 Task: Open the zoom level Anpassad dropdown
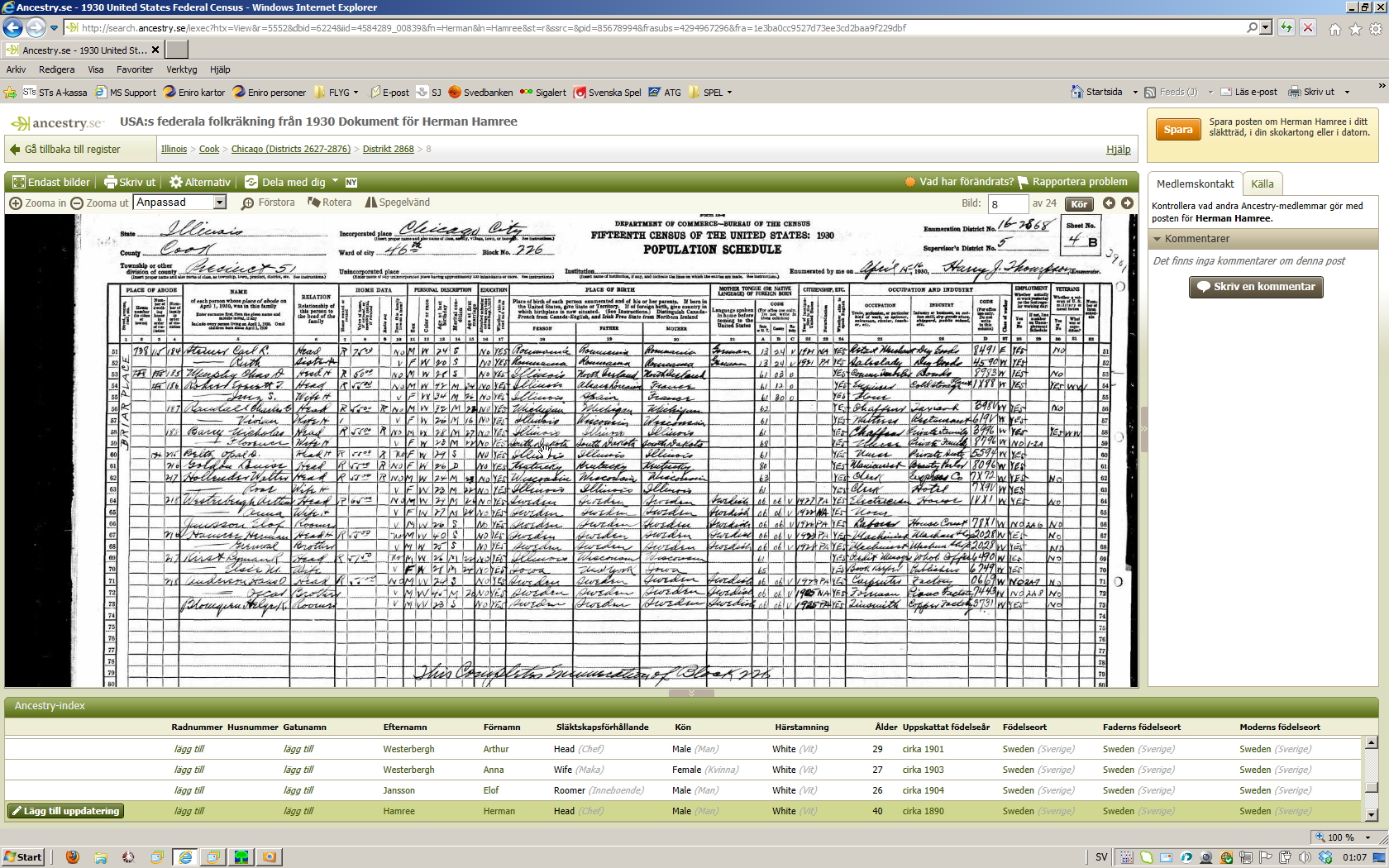[x=220, y=203]
